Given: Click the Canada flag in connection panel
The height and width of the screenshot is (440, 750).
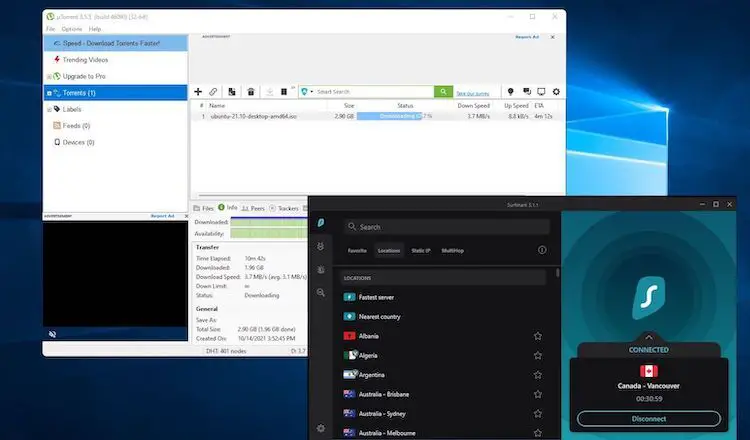Looking at the screenshot, I should [x=649, y=371].
